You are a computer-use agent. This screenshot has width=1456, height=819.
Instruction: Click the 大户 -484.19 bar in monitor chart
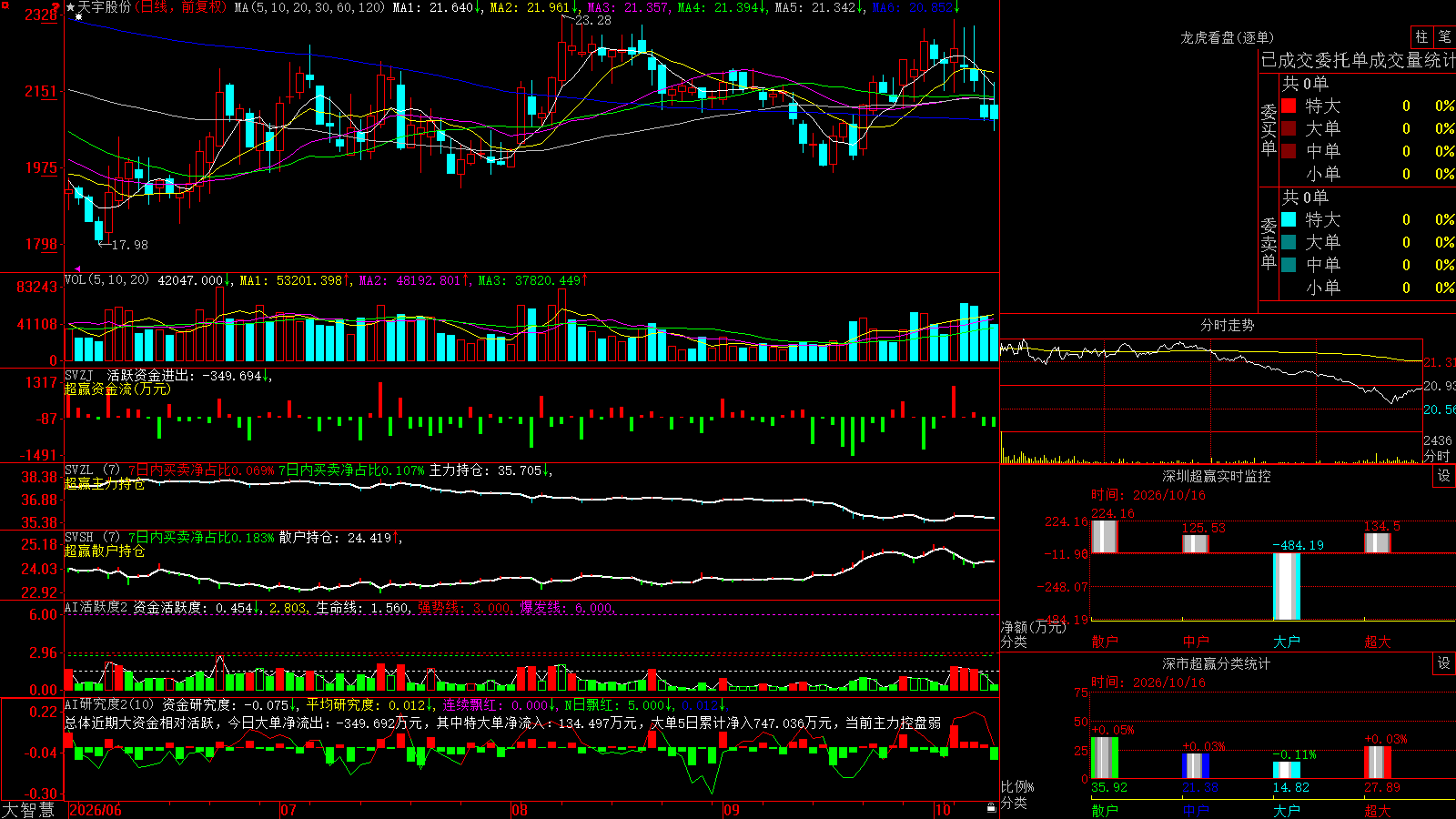tap(1287, 586)
